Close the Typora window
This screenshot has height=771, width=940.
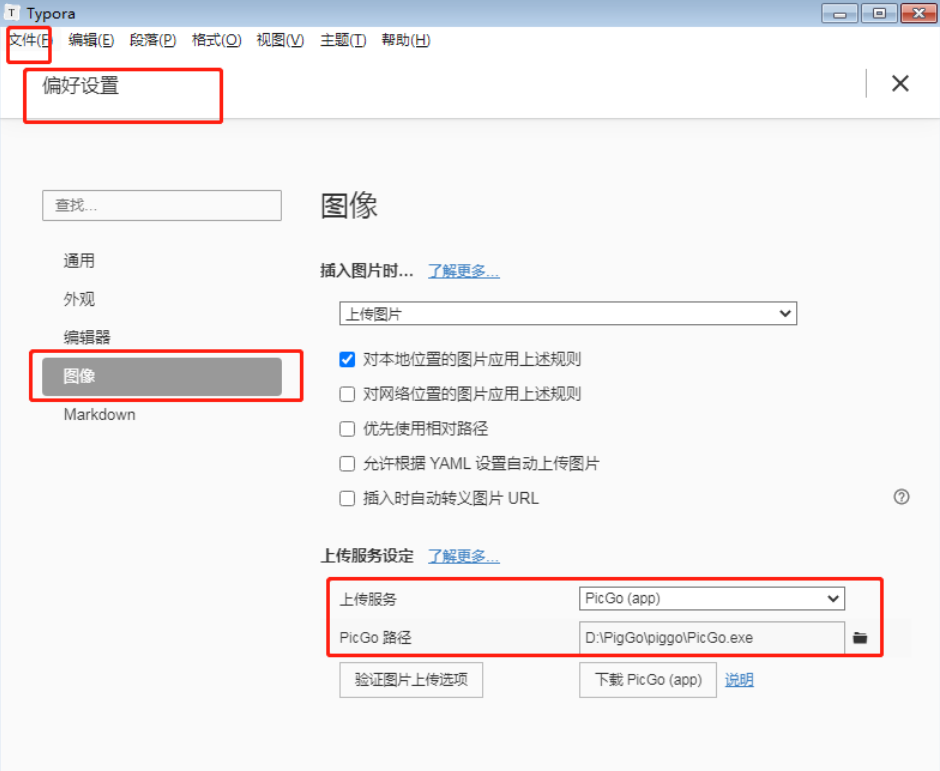918,13
